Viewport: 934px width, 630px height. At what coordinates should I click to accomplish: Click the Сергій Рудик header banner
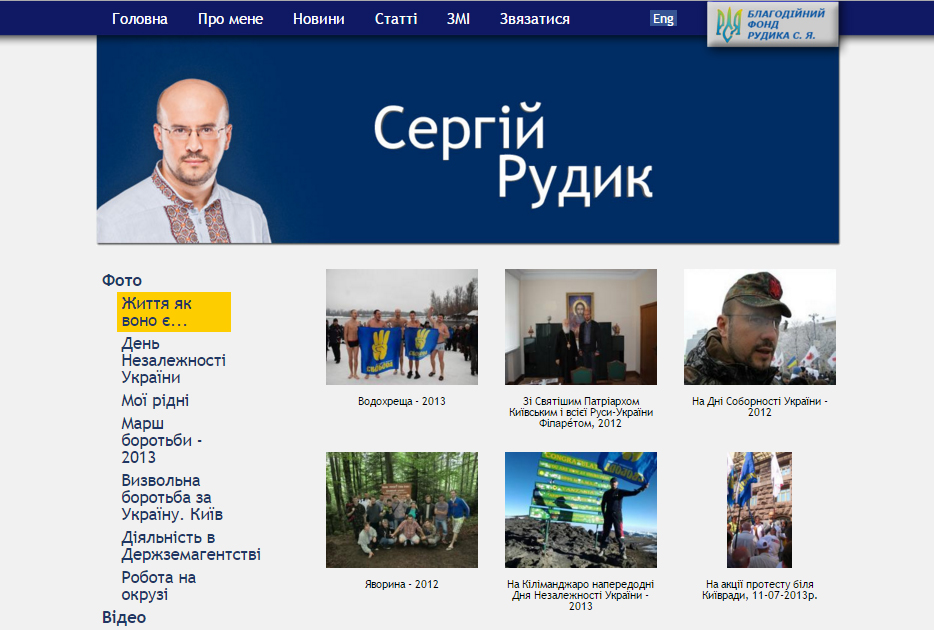[x=468, y=140]
